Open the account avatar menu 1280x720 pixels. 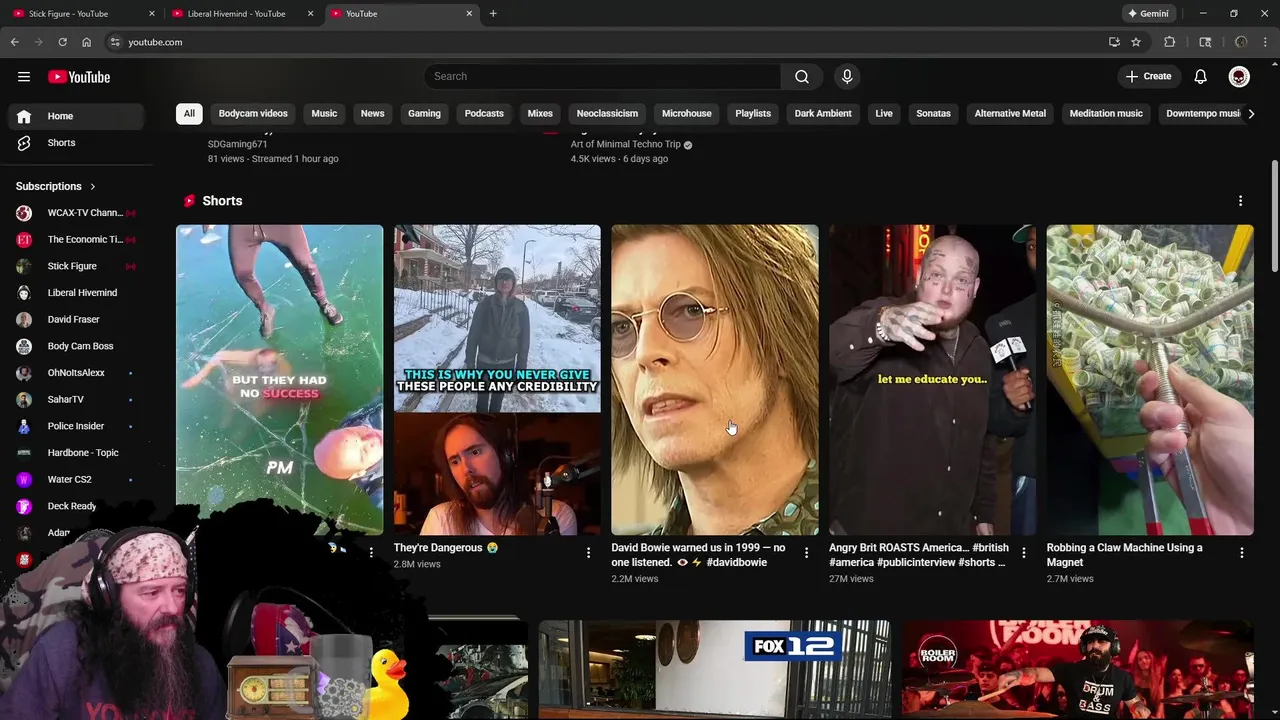[1239, 77]
